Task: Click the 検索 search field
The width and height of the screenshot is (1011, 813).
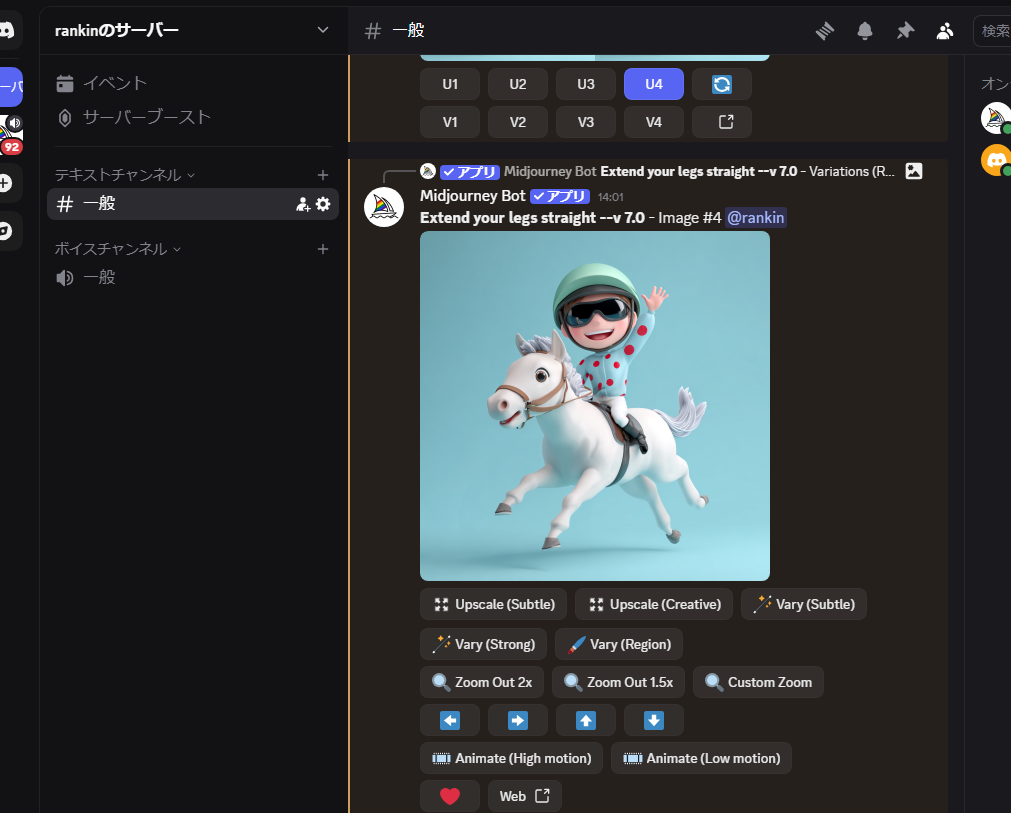Action: click(994, 31)
